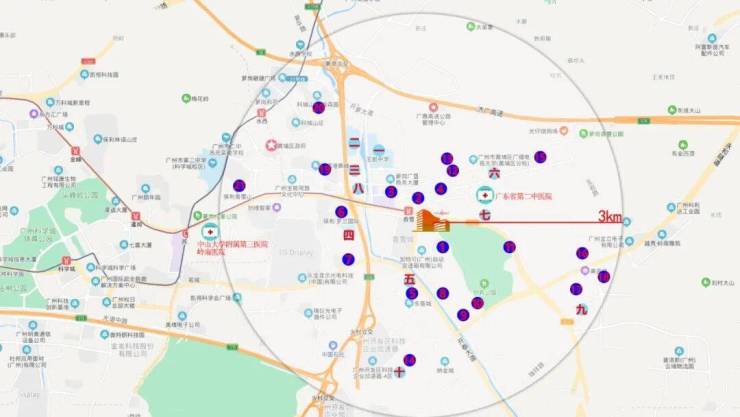Click the purple marker numbered 6

[341, 211]
